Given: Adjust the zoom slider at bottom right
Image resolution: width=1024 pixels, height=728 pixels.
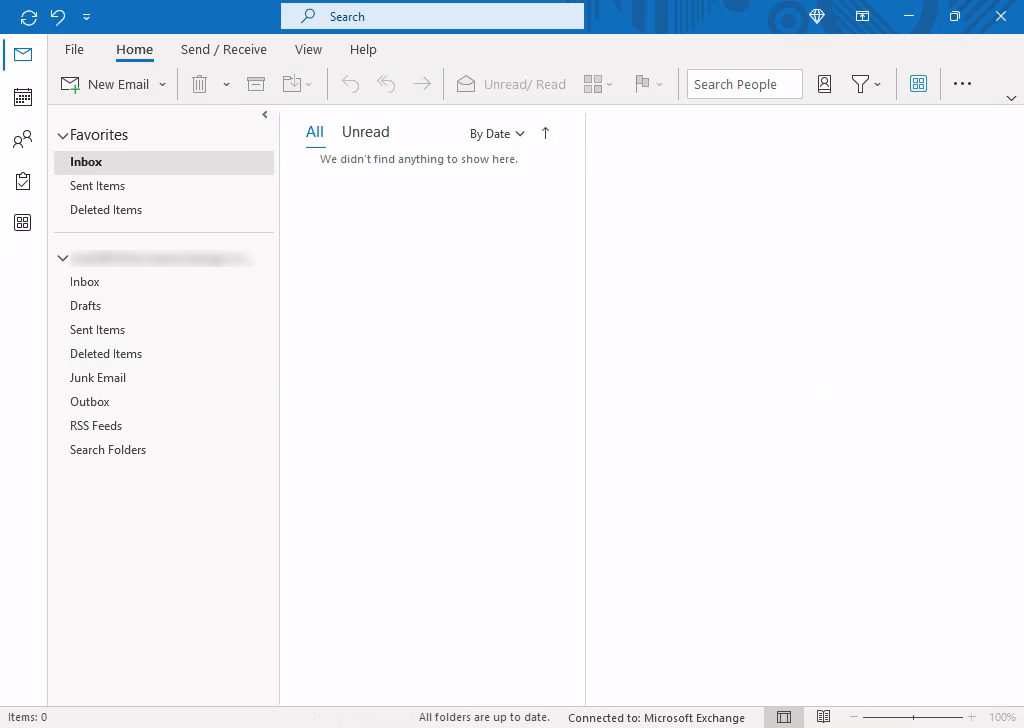Looking at the screenshot, I should pos(916,717).
